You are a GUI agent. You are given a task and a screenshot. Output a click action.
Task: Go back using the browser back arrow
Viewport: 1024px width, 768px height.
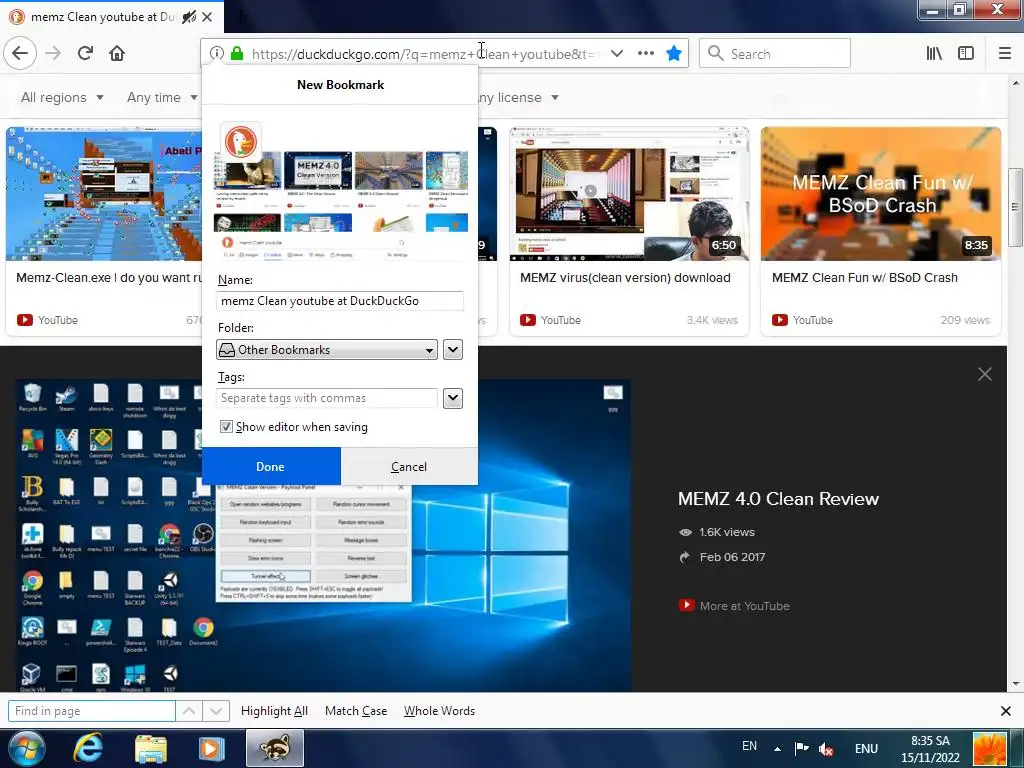click(x=20, y=54)
